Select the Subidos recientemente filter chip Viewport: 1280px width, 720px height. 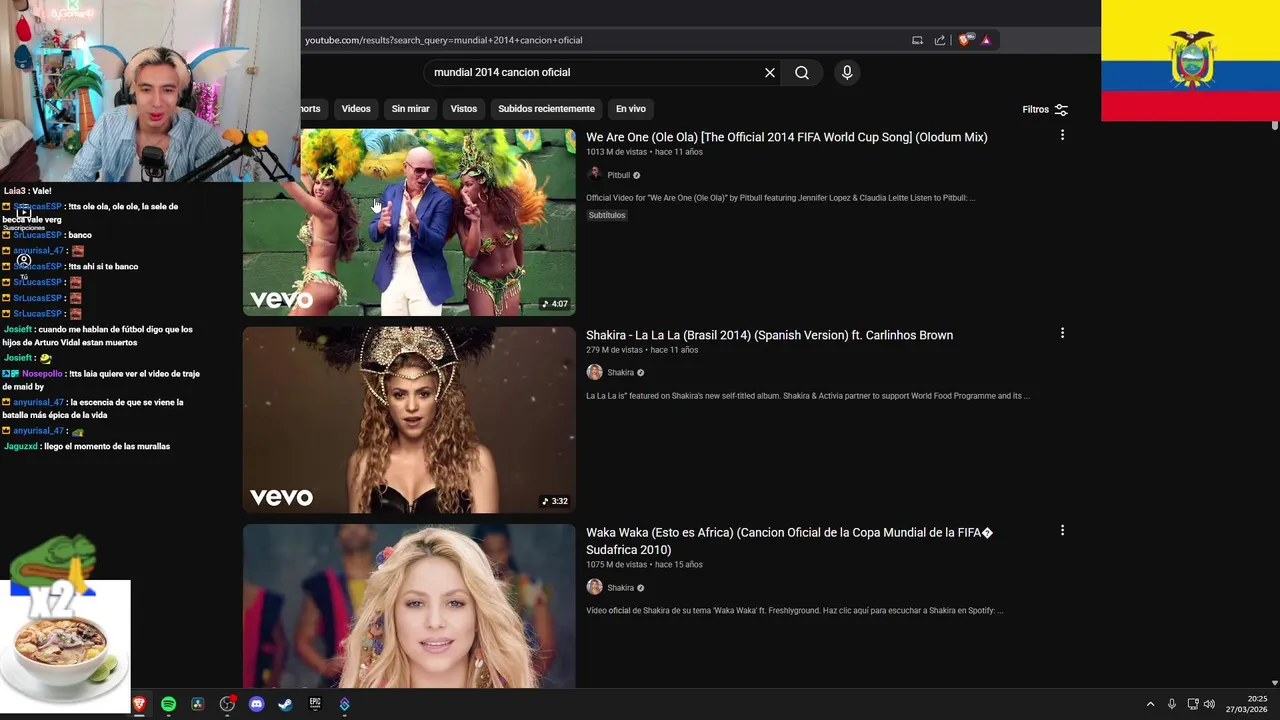coord(547,109)
